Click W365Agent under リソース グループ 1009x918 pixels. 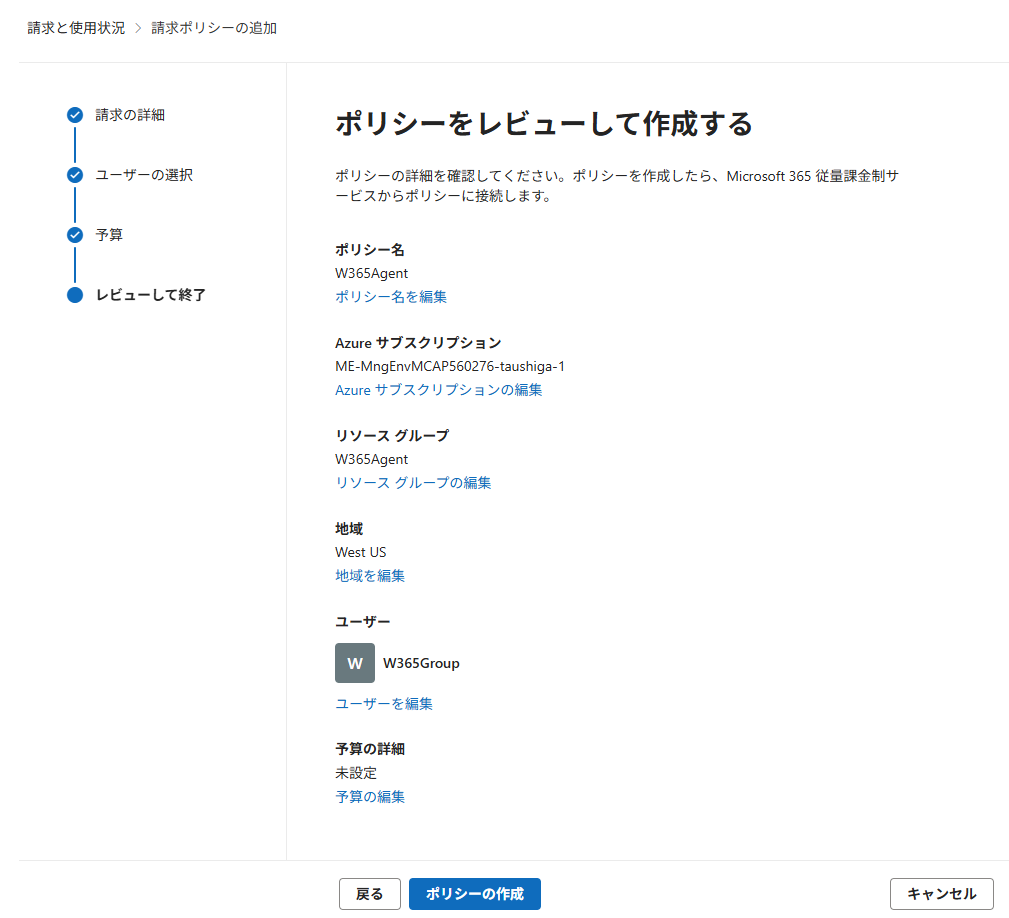click(x=371, y=459)
